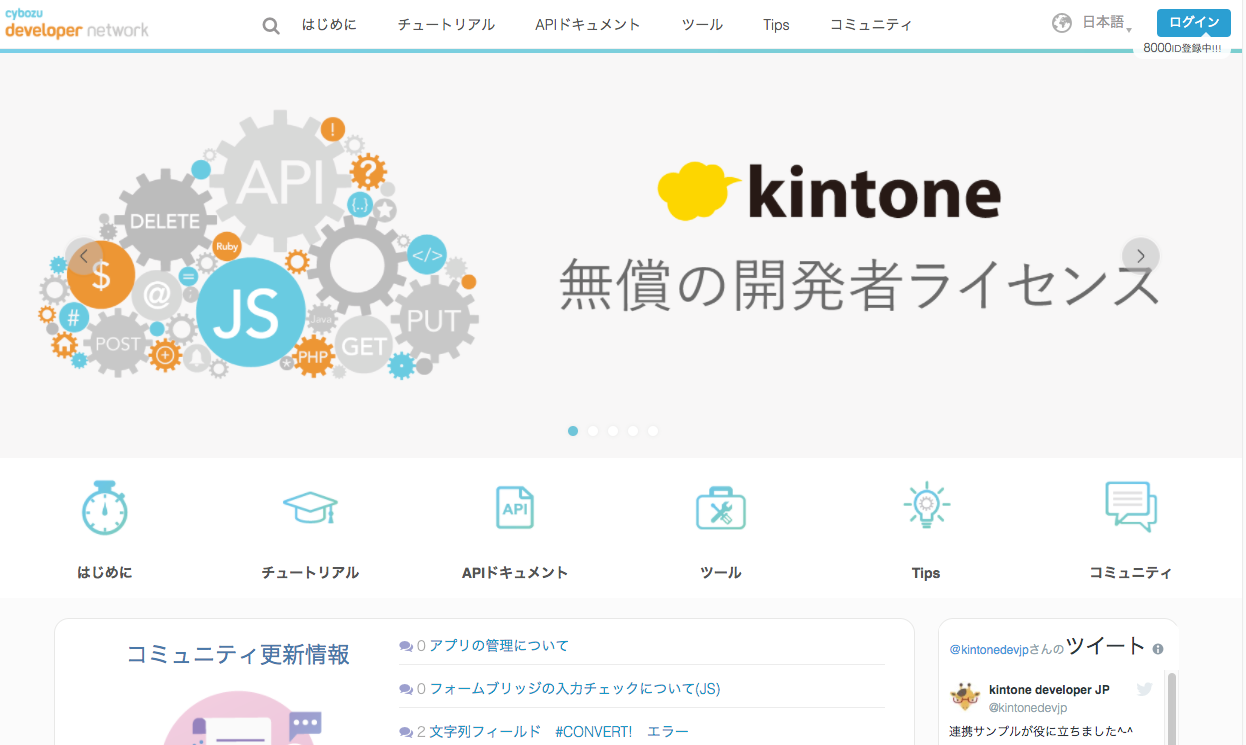Open the 日本語 language dropdown
Screen dimensions: 1246x745
(1107, 23)
